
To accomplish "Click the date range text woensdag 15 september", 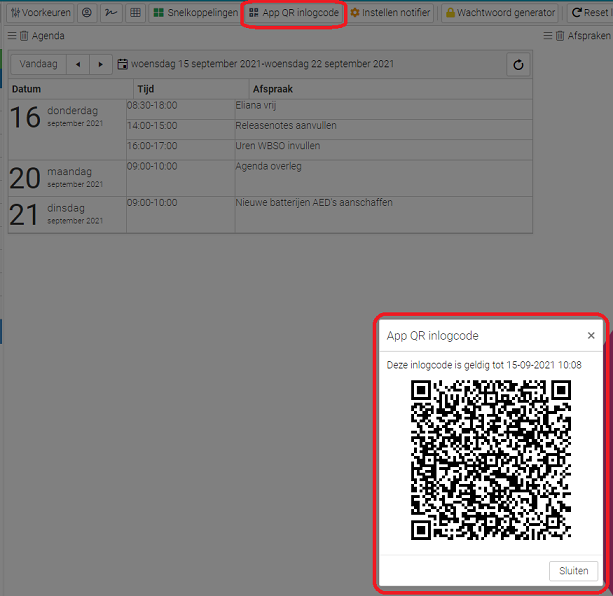I will click(262, 64).
